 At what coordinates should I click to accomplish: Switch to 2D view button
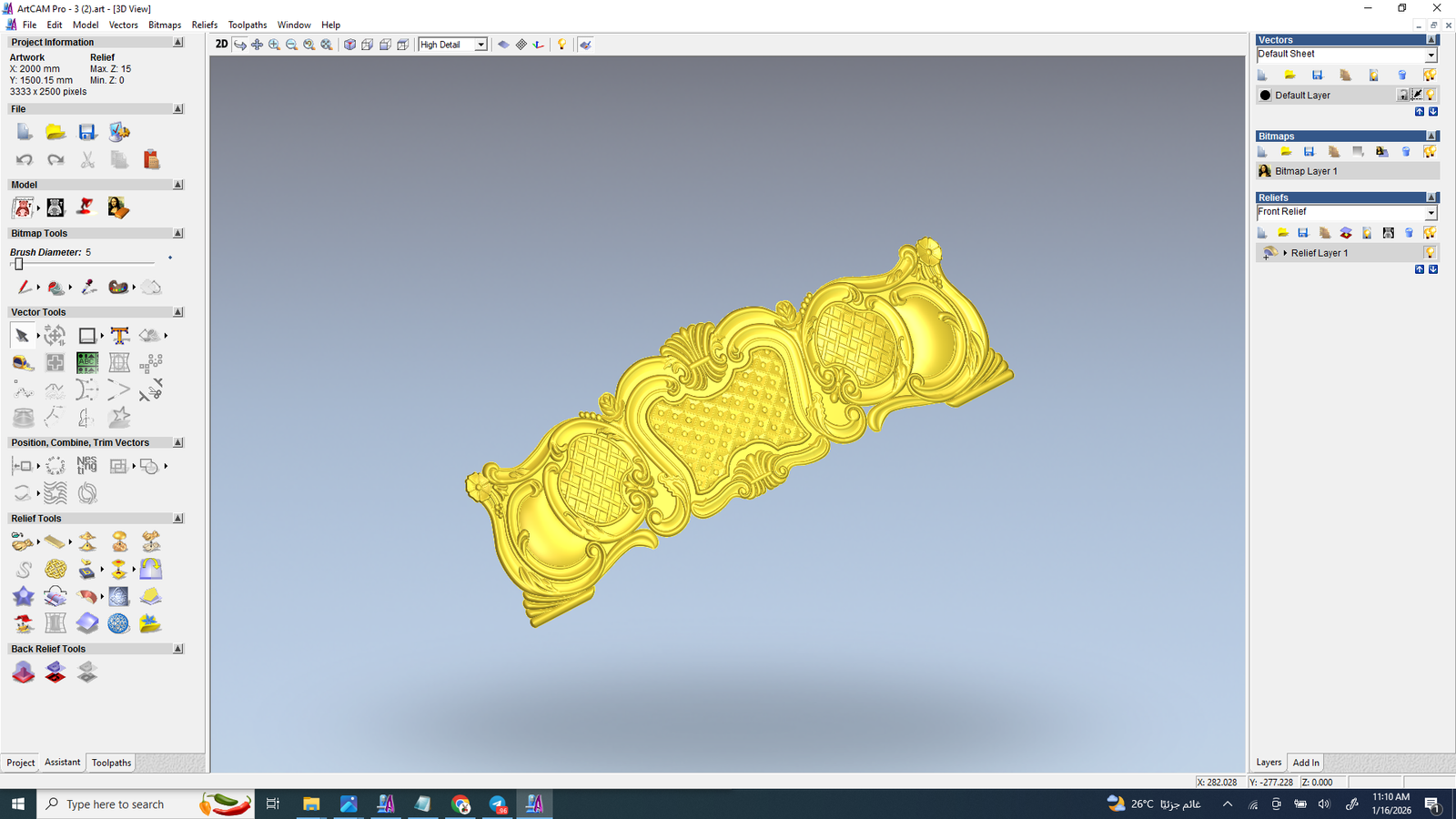coord(221,45)
